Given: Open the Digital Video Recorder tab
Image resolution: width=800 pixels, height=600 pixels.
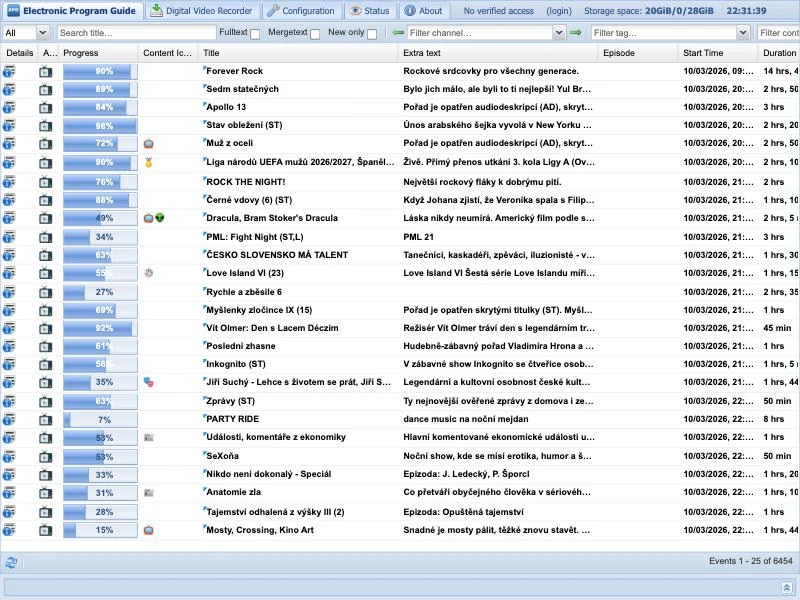Looking at the screenshot, I should (202, 11).
